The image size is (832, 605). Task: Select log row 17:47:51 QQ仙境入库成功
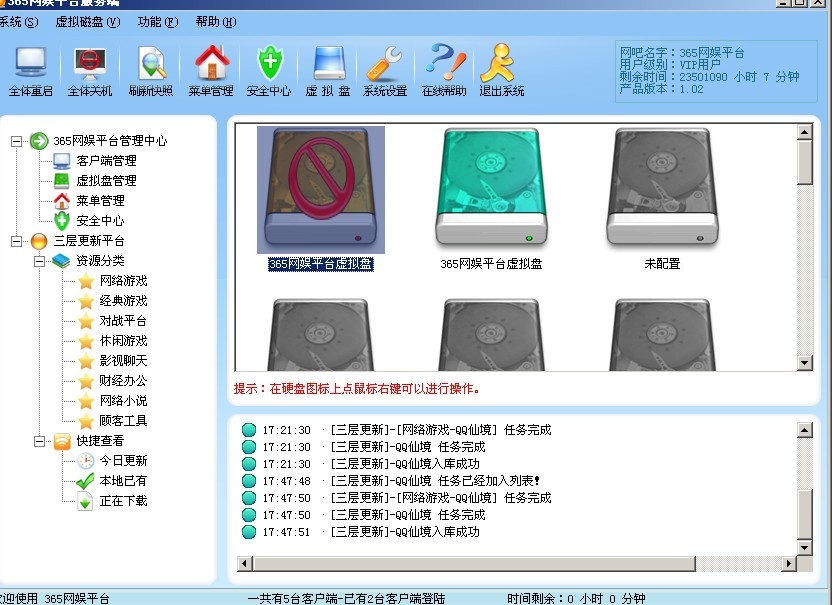click(x=361, y=532)
